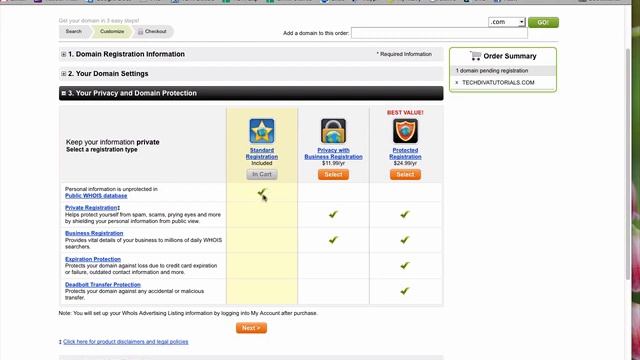Click the Protected Registration shield icon
Viewport: 640px width, 360px height.
click(405, 131)
